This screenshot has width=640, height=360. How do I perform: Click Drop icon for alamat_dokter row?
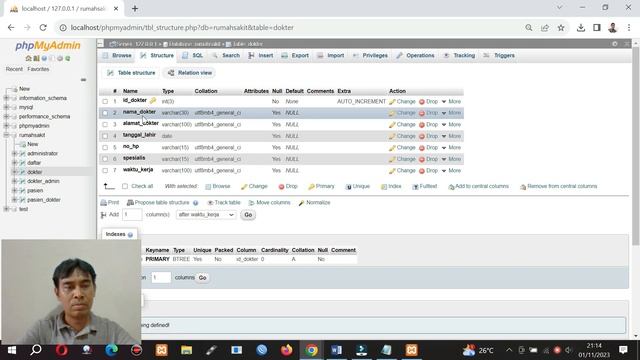(x=422, y=124)
